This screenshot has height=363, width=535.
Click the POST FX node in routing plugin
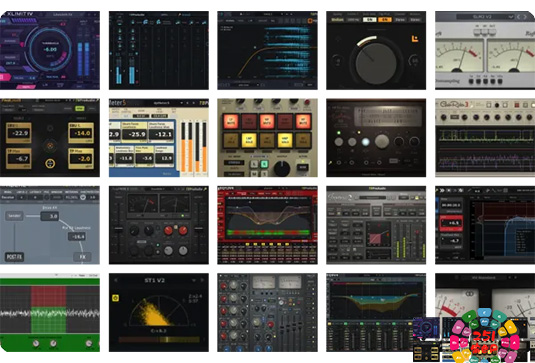14,257
